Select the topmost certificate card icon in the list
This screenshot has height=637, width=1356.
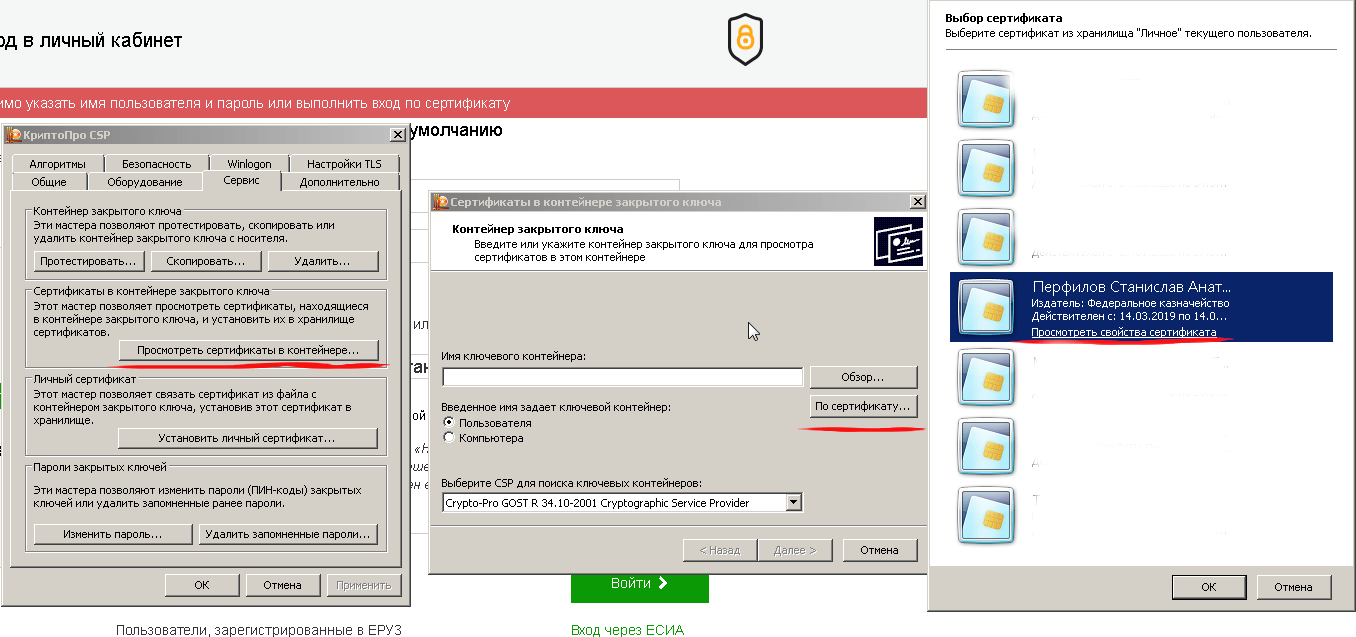984,99
